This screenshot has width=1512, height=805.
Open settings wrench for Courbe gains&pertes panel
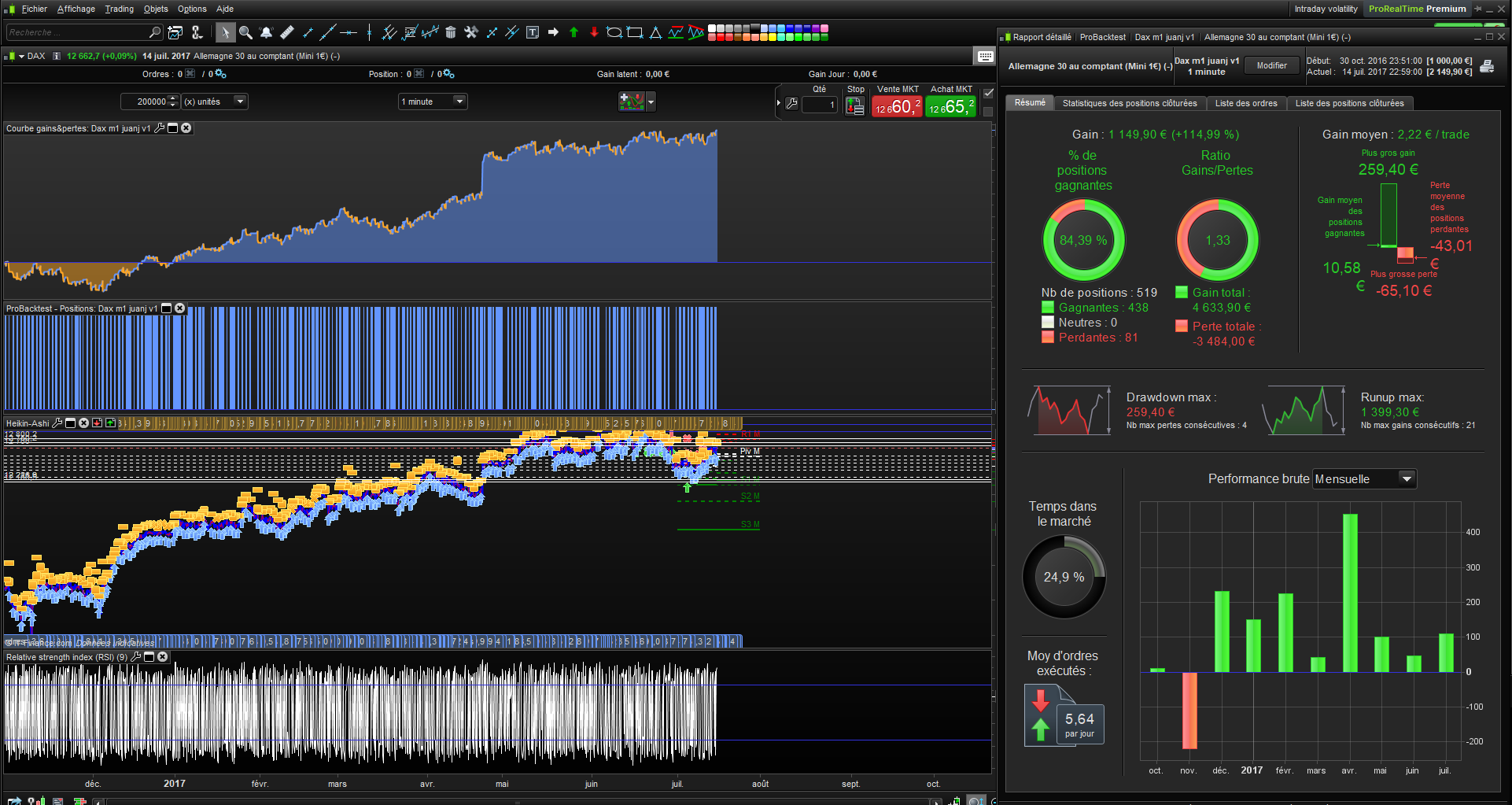(160, 128)
